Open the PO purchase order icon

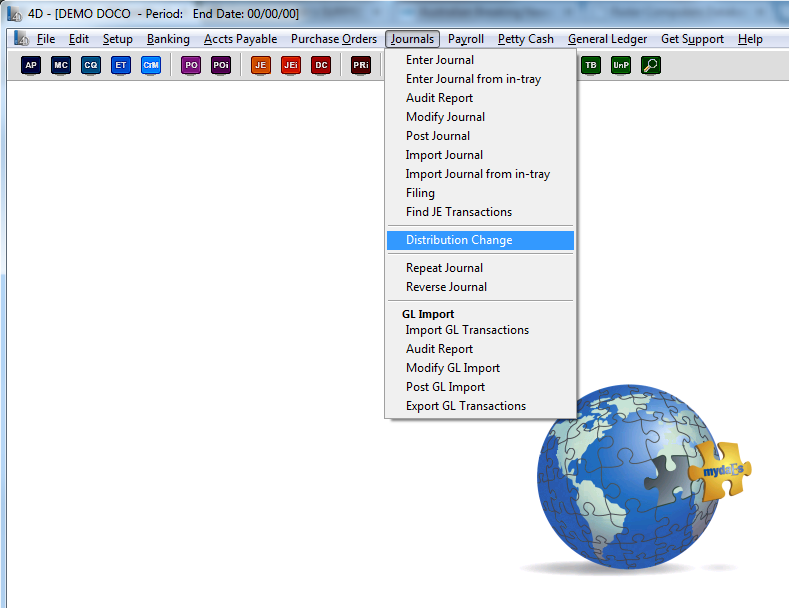click(191, 65)
